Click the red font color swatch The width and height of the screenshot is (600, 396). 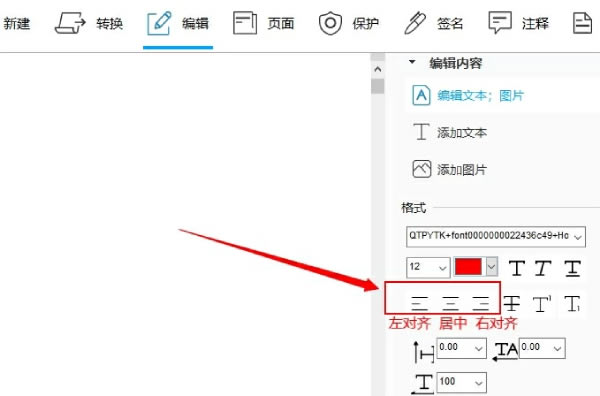[468, 267]
